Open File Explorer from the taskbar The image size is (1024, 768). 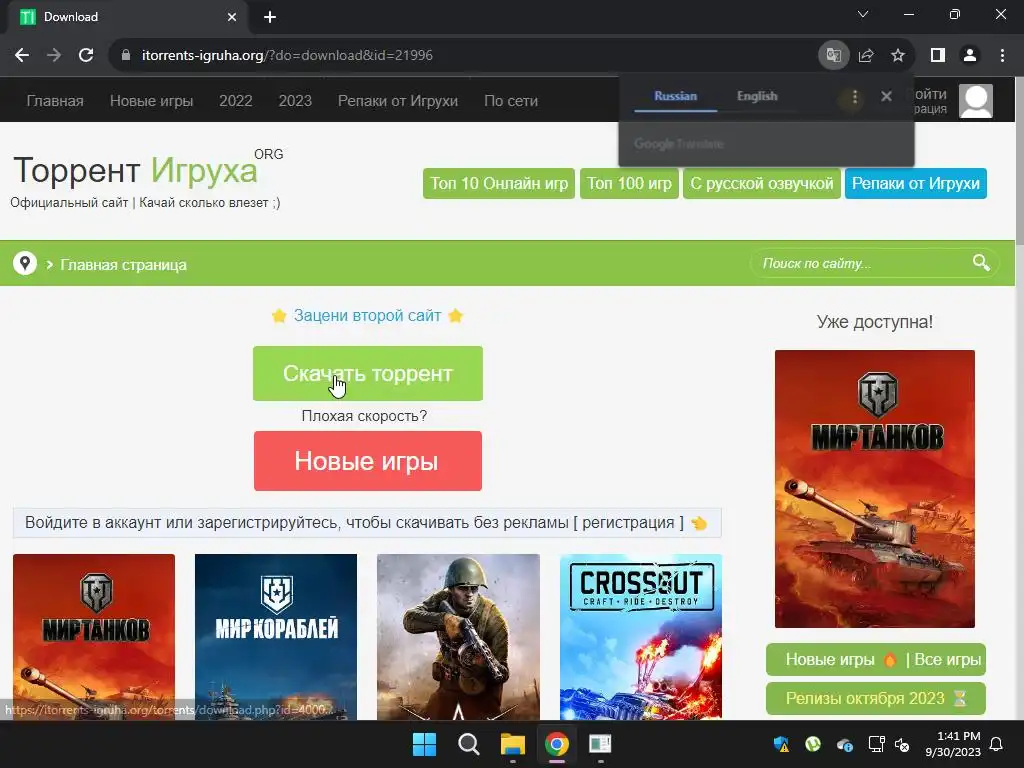[513, 744]
